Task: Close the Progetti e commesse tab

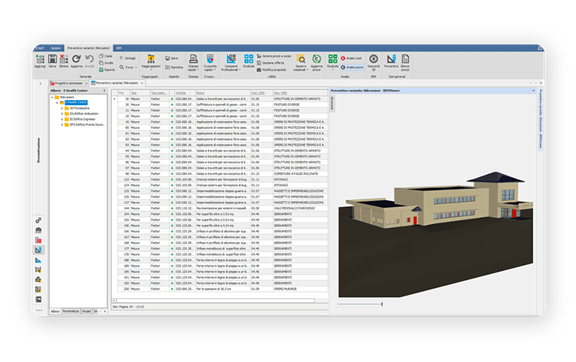Action: (x=86, y=83)
